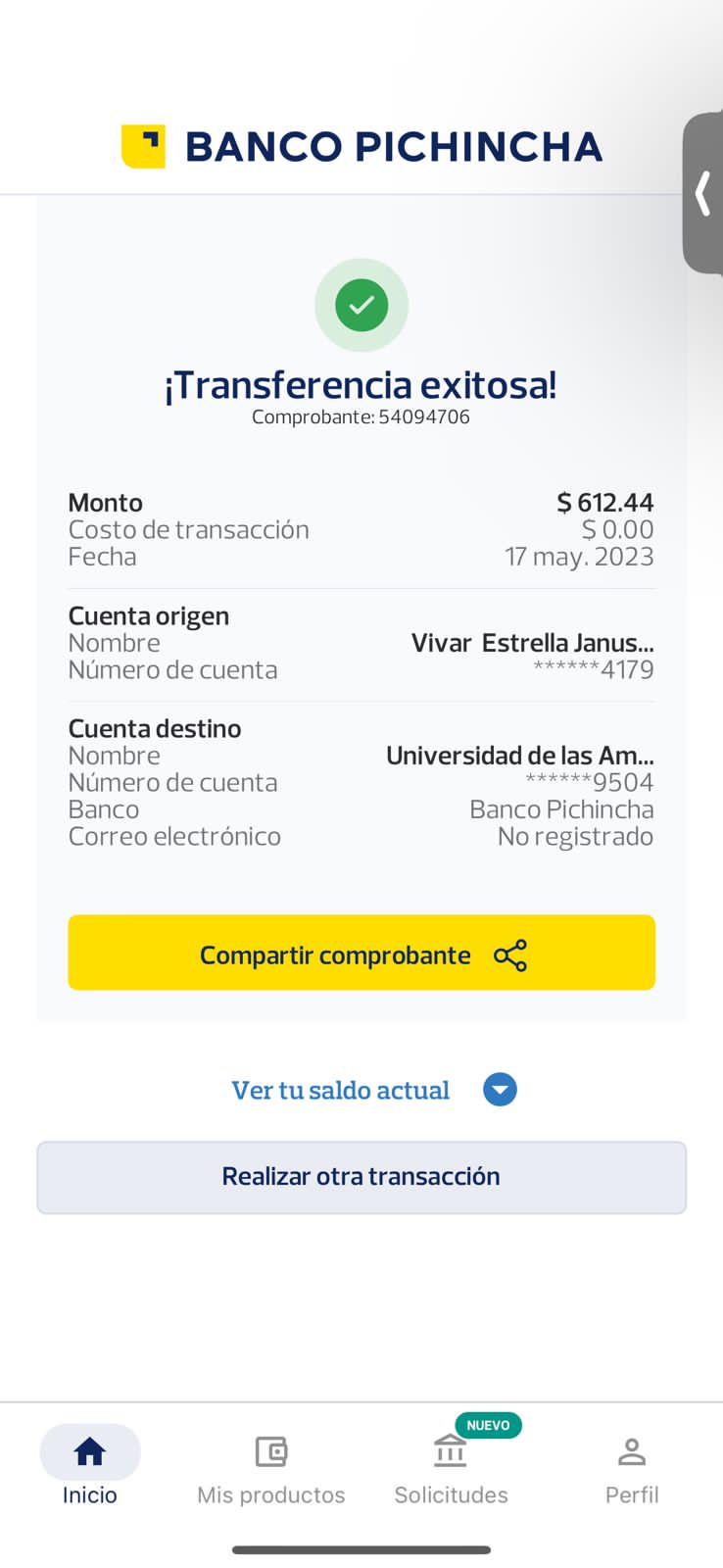The height and width of the screenshot is (1568, 723).
Task: Tap the origin account name Vivar Estrella
Action: 532,643
